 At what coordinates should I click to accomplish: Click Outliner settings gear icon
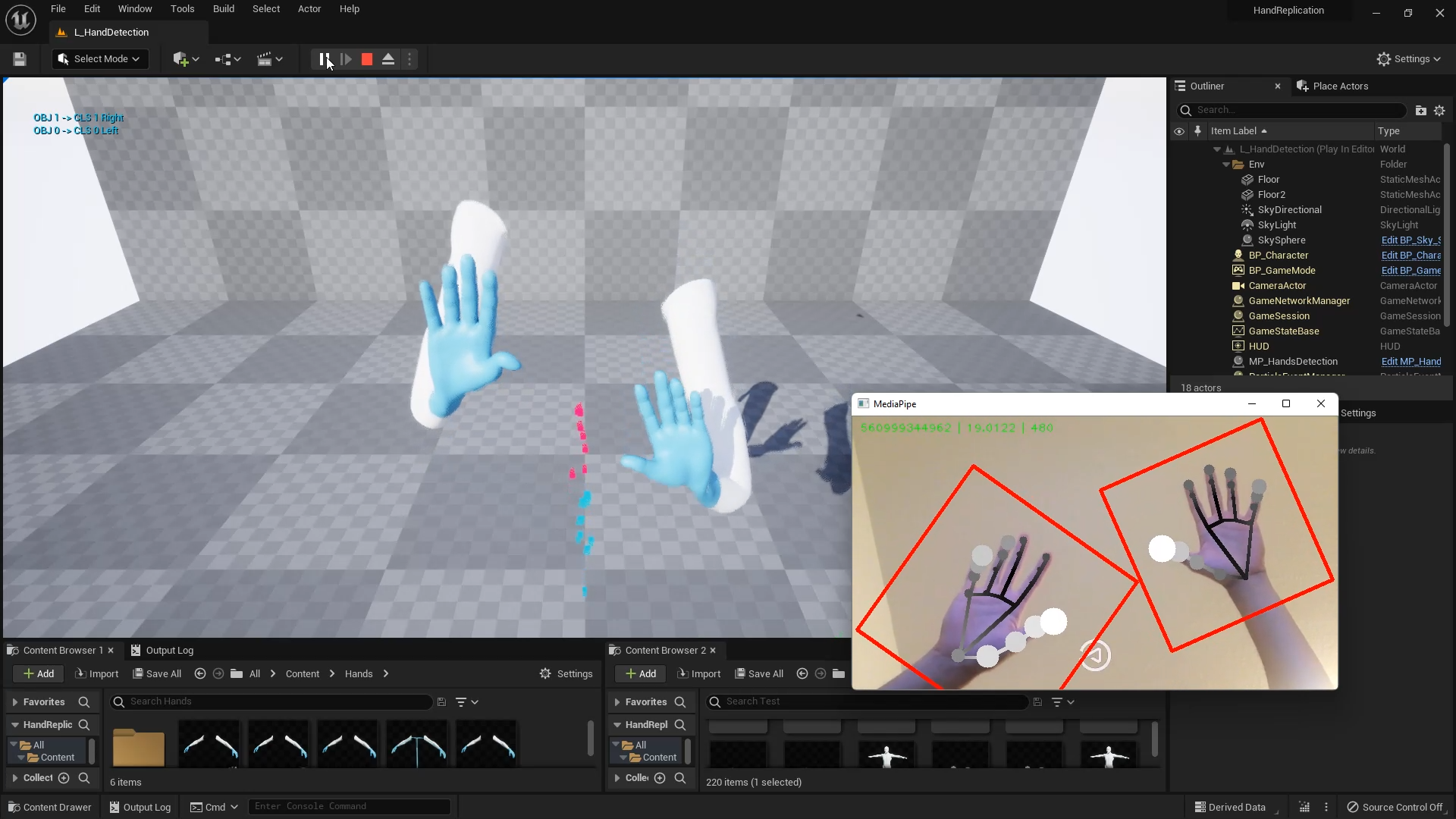(x=1439, y=110)
